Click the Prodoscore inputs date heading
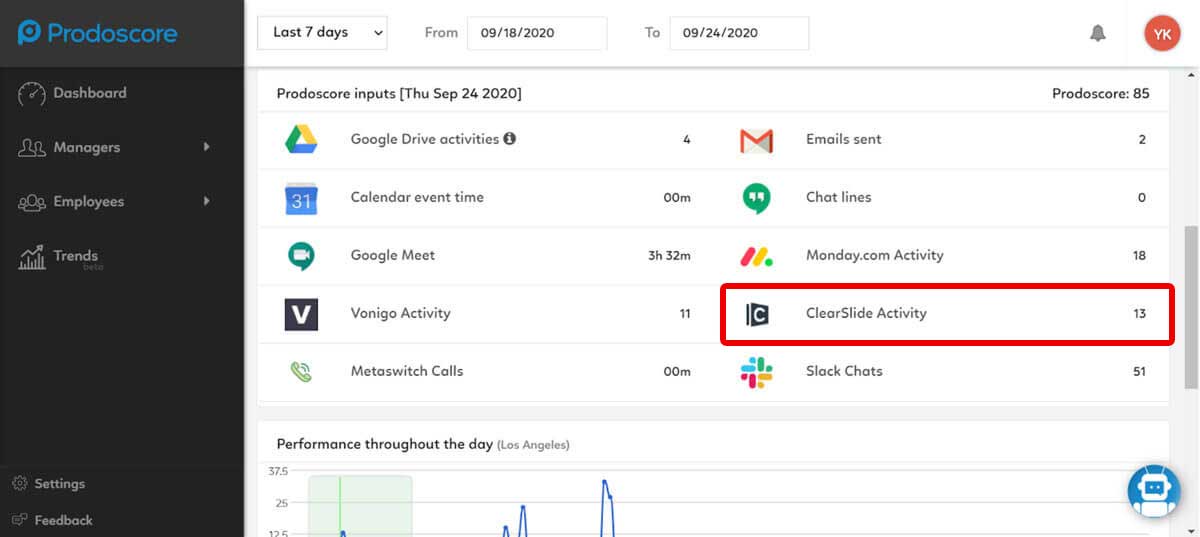This screenshot has width=1200, height=537. pyautogui.click(x=399, y=93)
